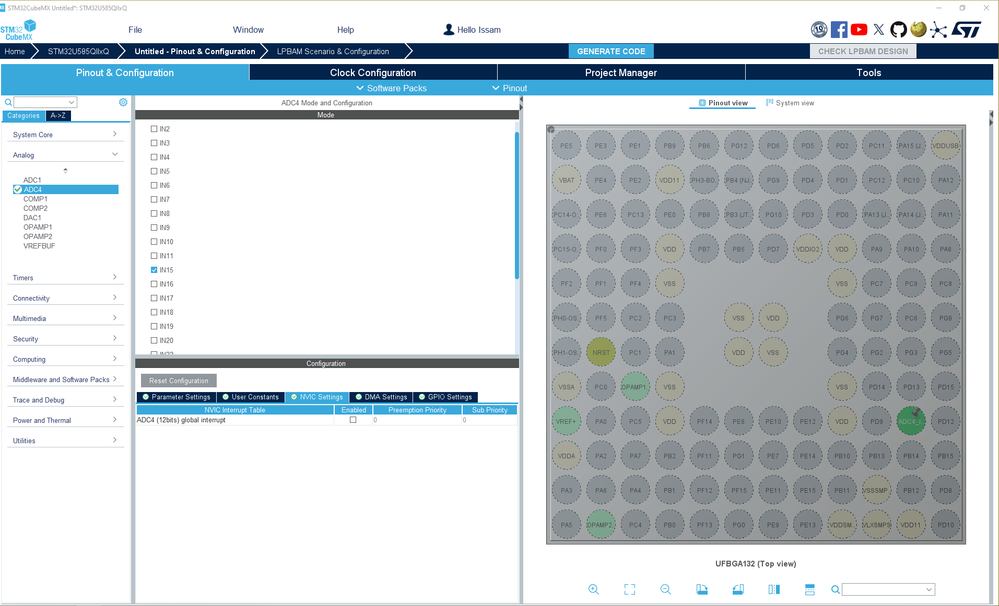Select the green ADC4 pin on chip

tap(910, 421)
